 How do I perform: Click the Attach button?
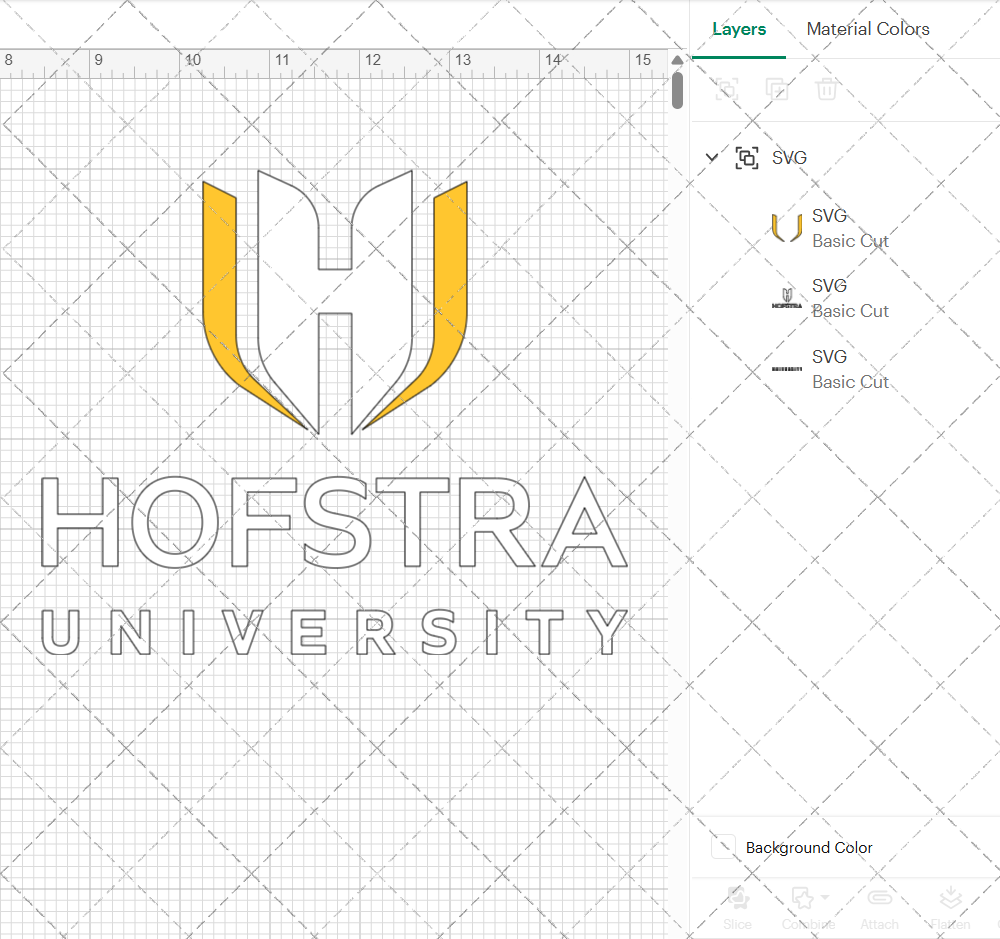click(x=879, y=908)
